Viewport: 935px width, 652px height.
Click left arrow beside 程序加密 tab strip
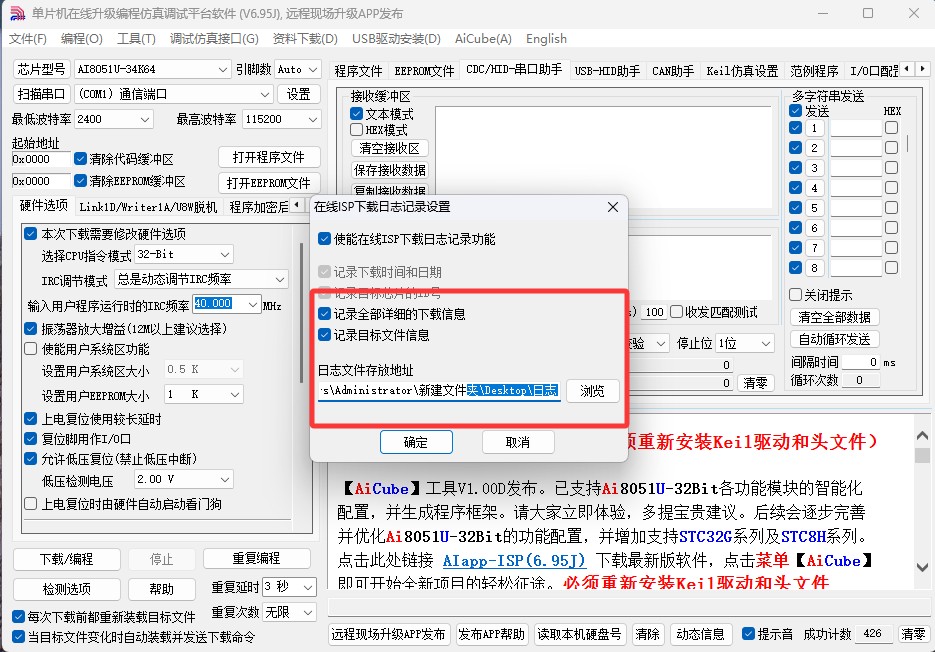[x=296, y=206]
